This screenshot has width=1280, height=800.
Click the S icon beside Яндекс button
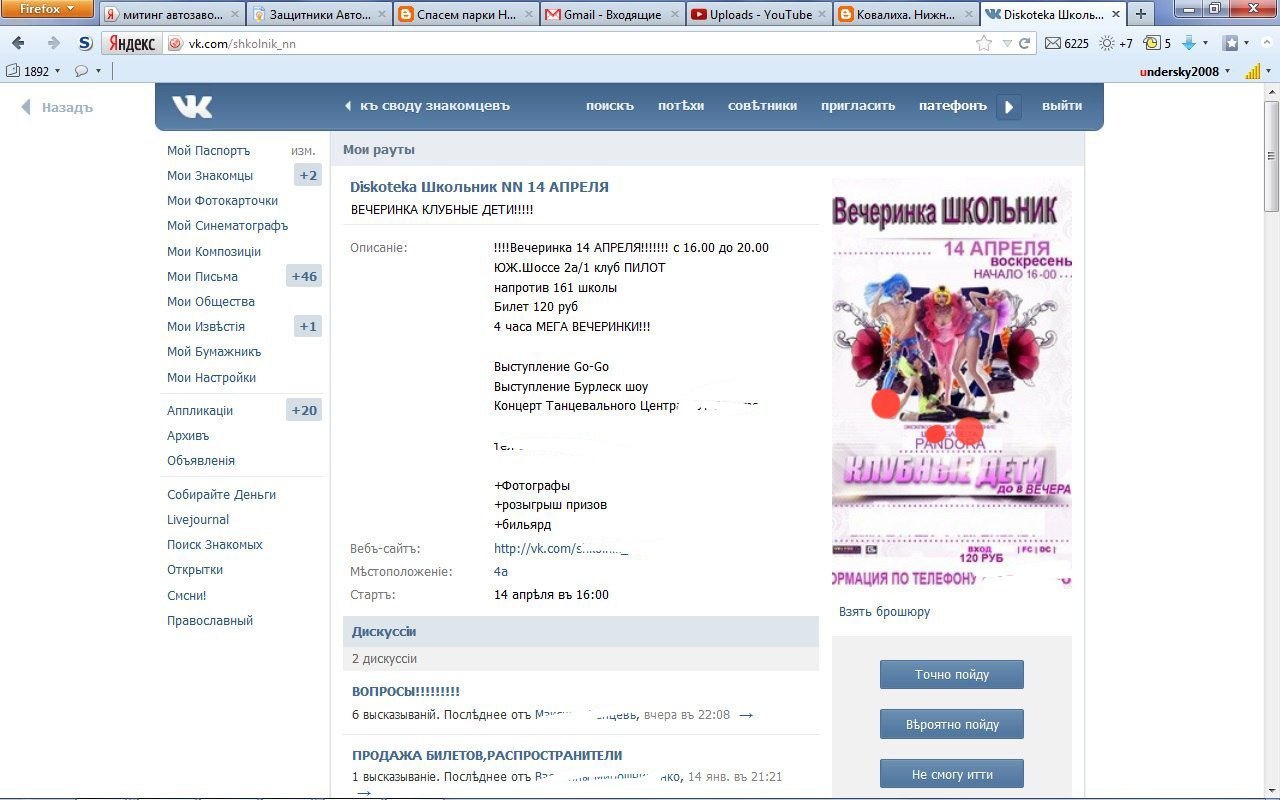coord(86,44)
